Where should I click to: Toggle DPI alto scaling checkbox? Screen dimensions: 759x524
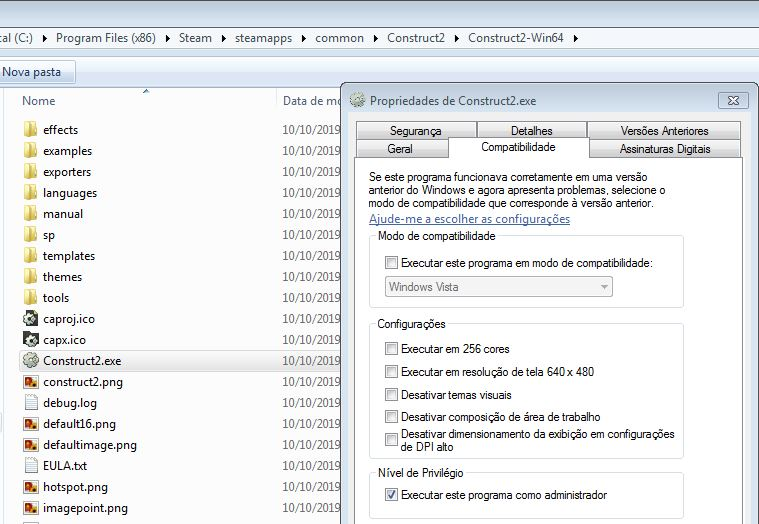click(391, 439)
